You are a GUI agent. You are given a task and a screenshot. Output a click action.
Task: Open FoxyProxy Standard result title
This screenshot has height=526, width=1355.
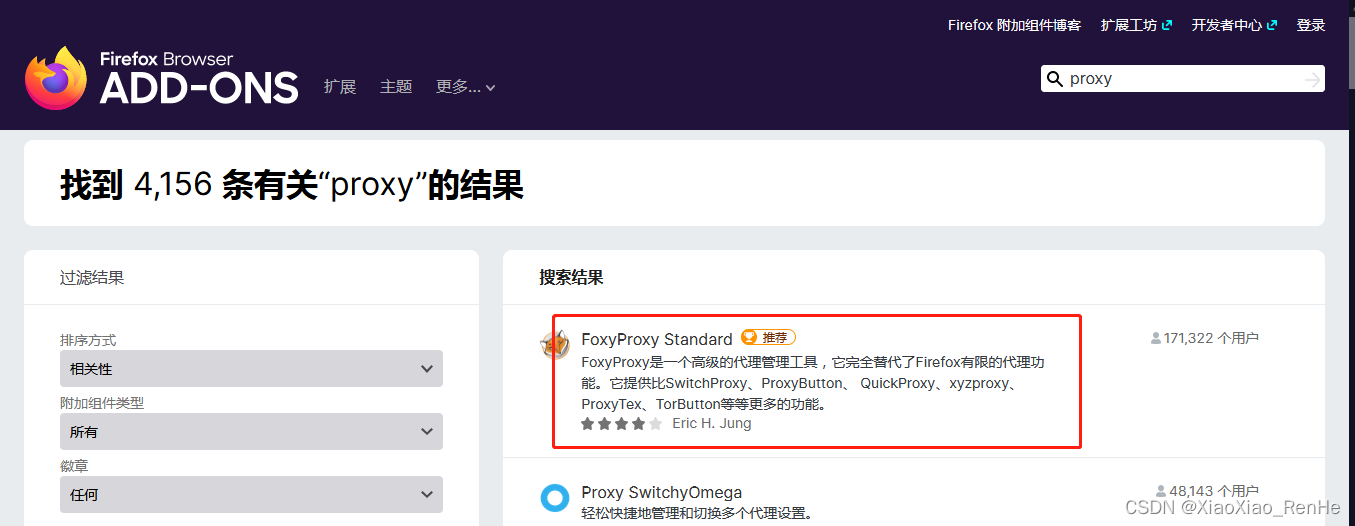pyautogui.click(x=657, y=339)
